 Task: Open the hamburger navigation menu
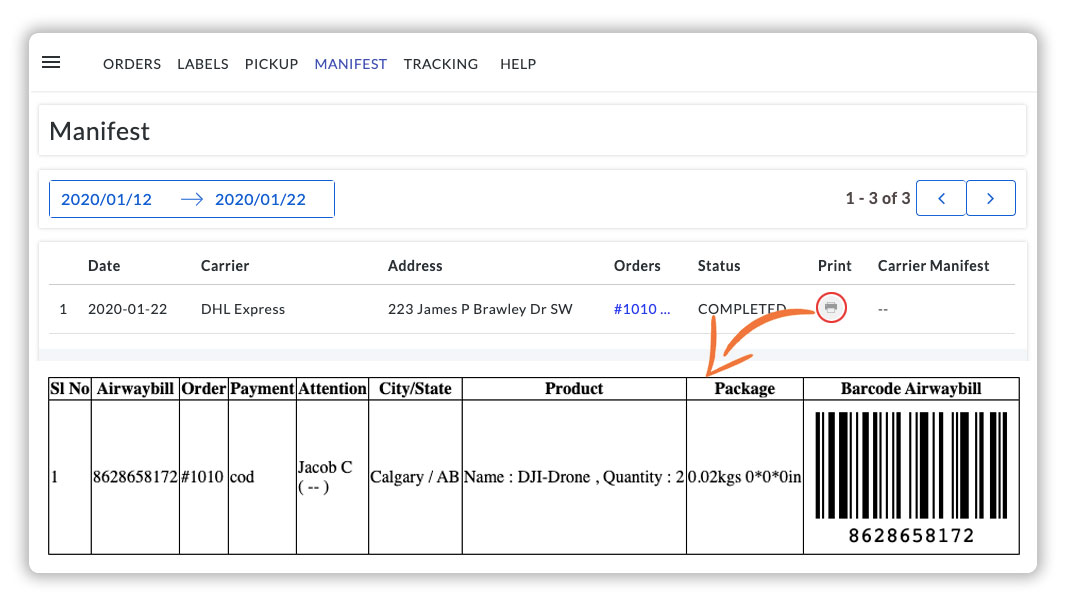click(x=51, y=62)
